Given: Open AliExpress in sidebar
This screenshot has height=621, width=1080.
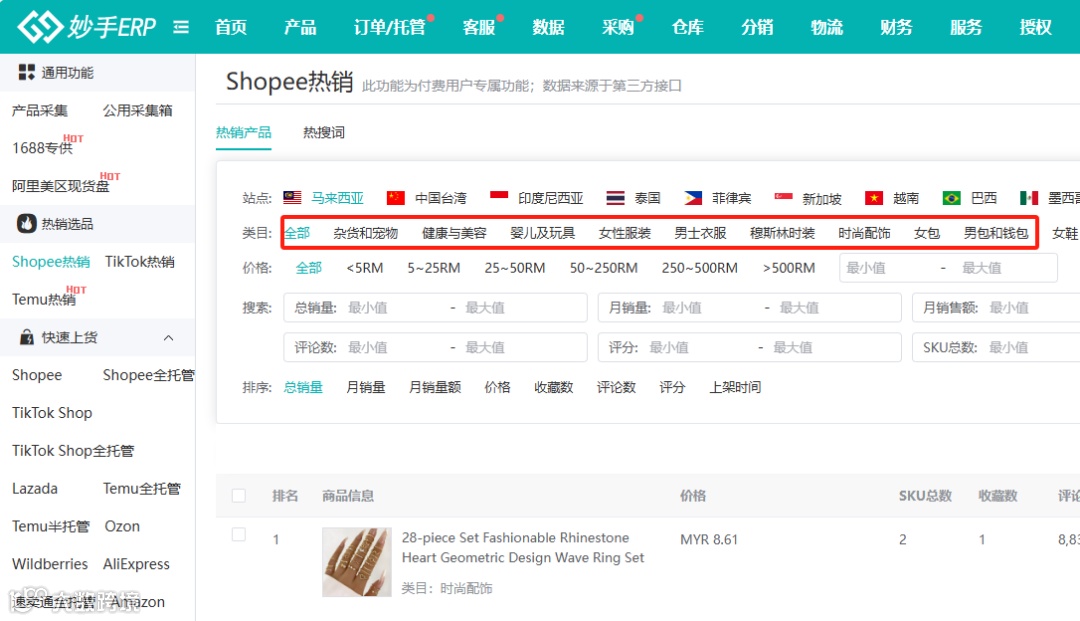Looking at the screenshot, I should (136, 565).
